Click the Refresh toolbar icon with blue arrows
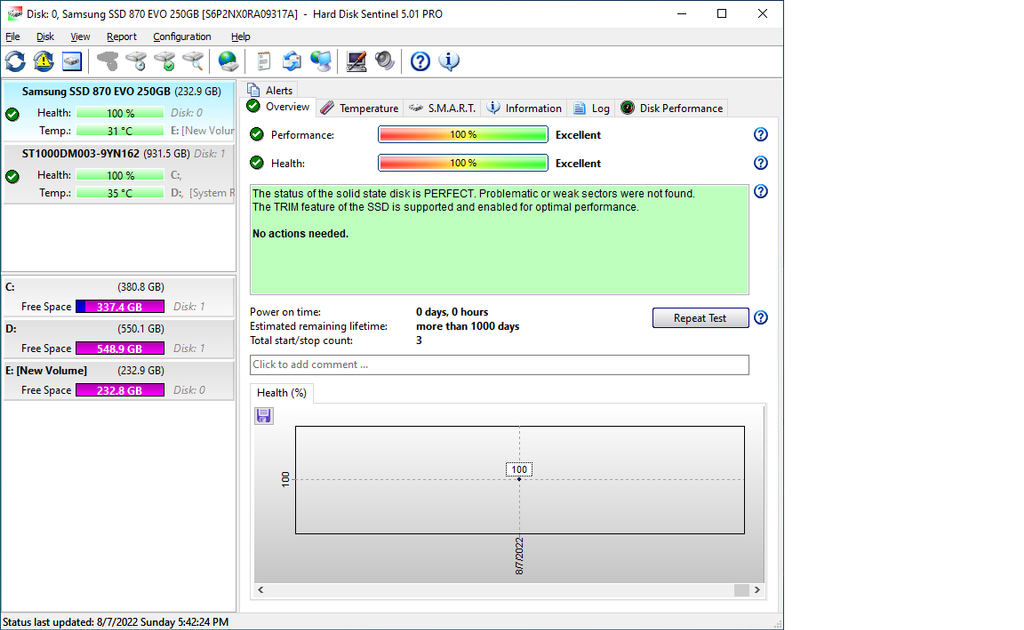1024x630 pixels. [15, 62]
